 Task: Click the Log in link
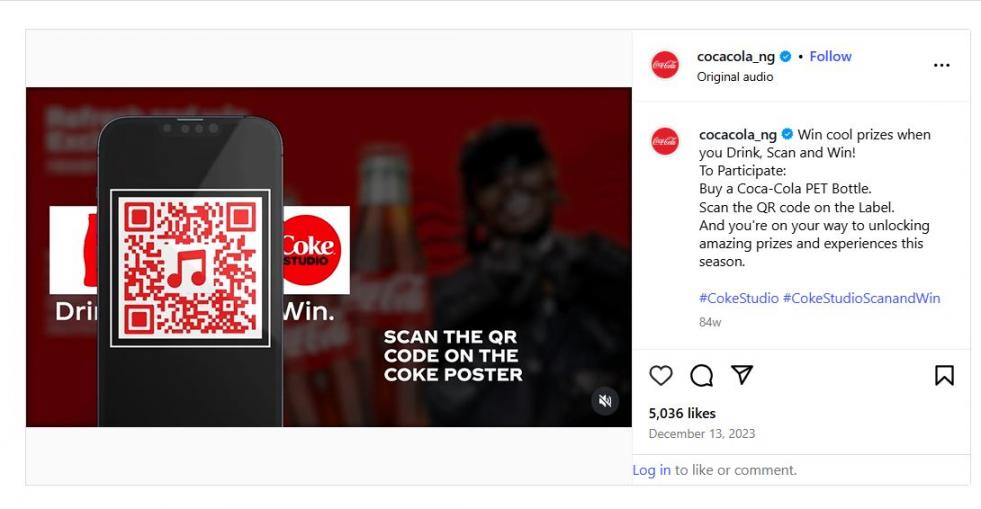[651, 470]
